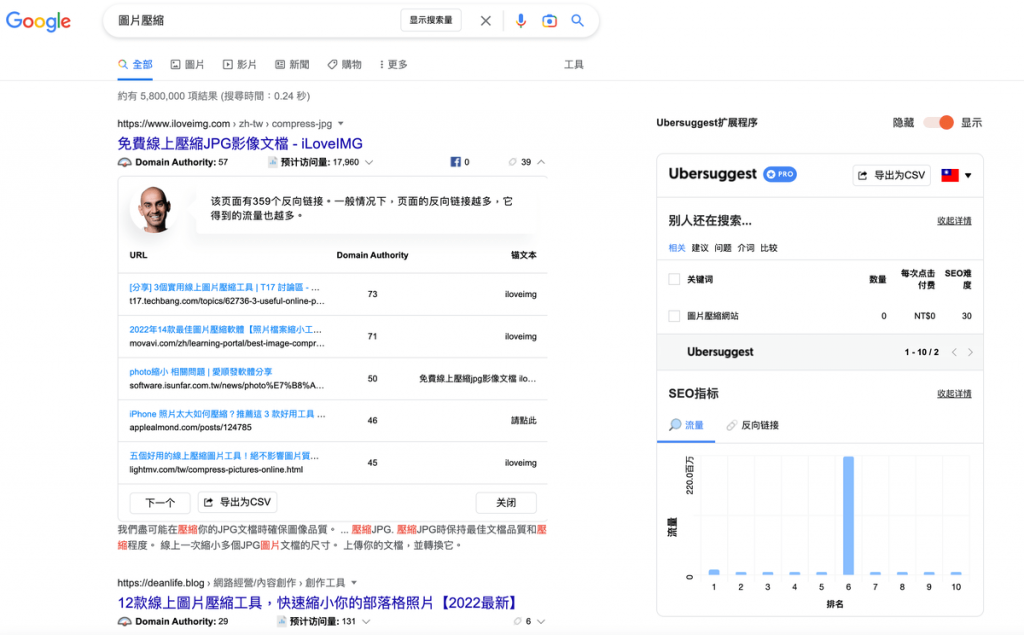Image resolution: width=1024 pixels, height=635 pixels.
Task: Click the backlink icon showing 39
Action: 513,162
